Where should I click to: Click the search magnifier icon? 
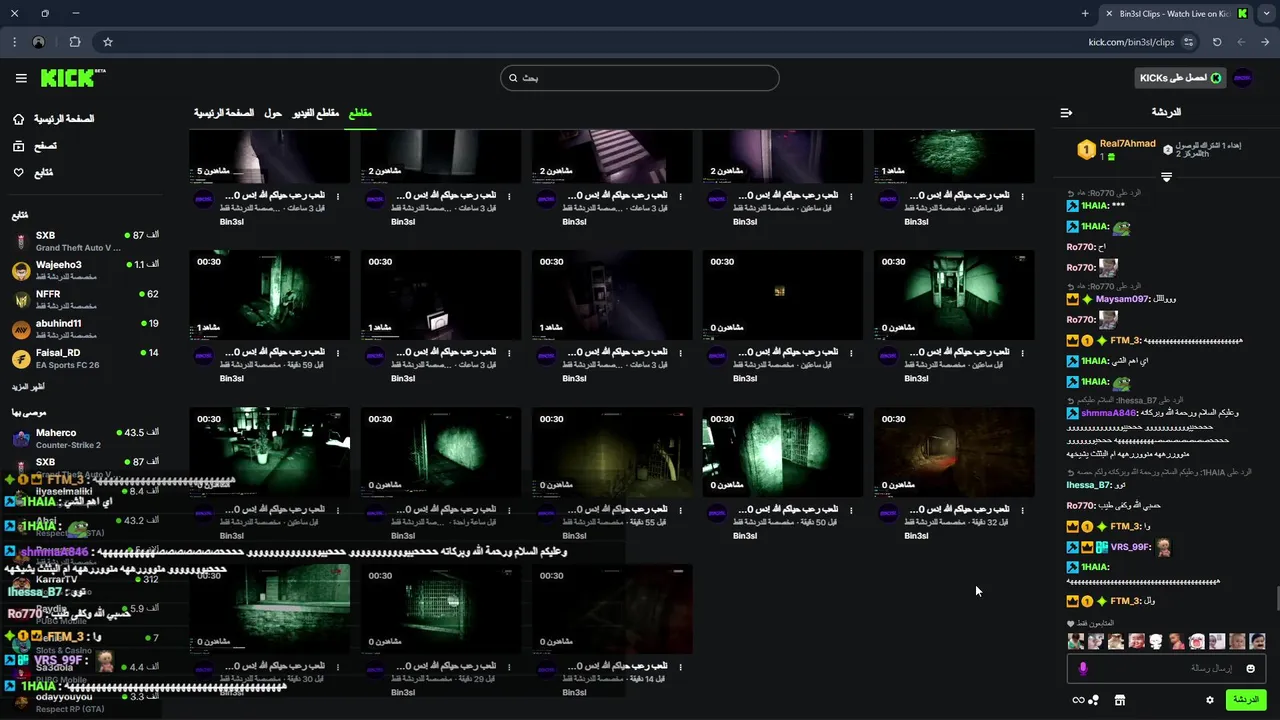[513, 78]
